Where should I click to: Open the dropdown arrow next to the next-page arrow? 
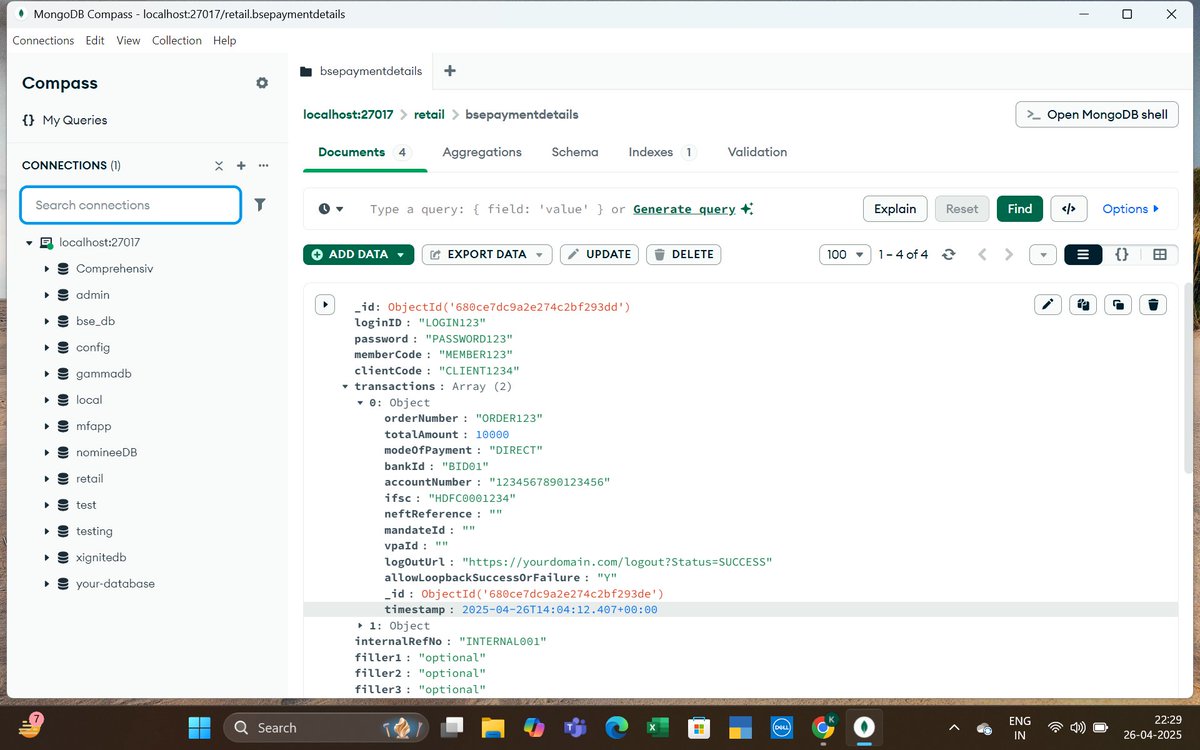(1043, 255)
